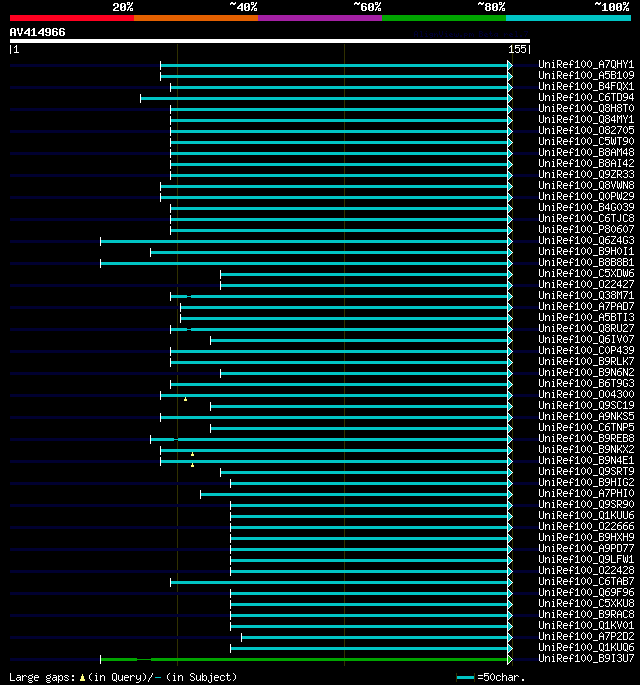
Task: Select the UniRef100_B6T9G3 label
Action: point(586,383)
